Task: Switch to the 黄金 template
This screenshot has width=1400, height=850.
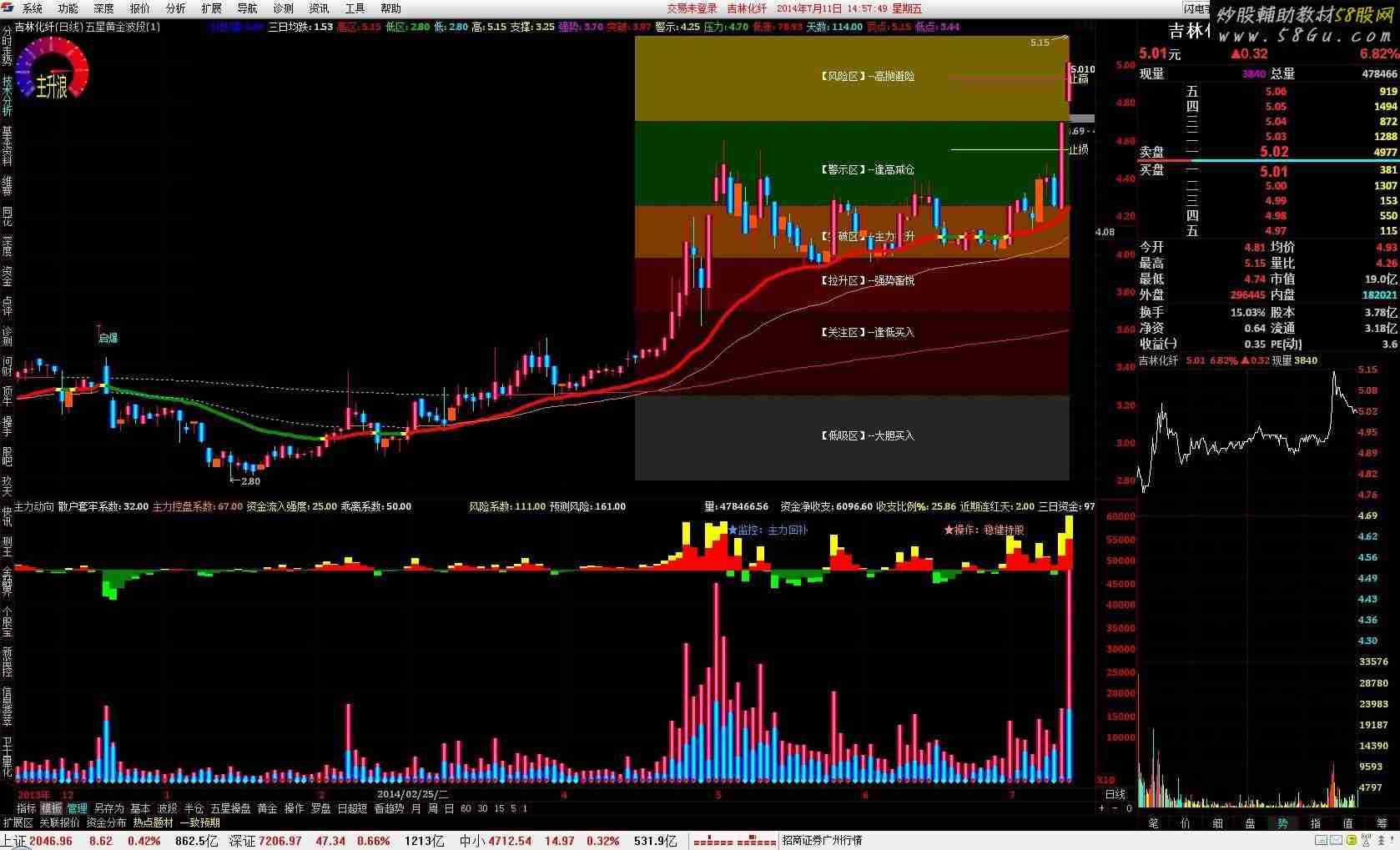Action: pyautogui.click(x=267, y=808)
